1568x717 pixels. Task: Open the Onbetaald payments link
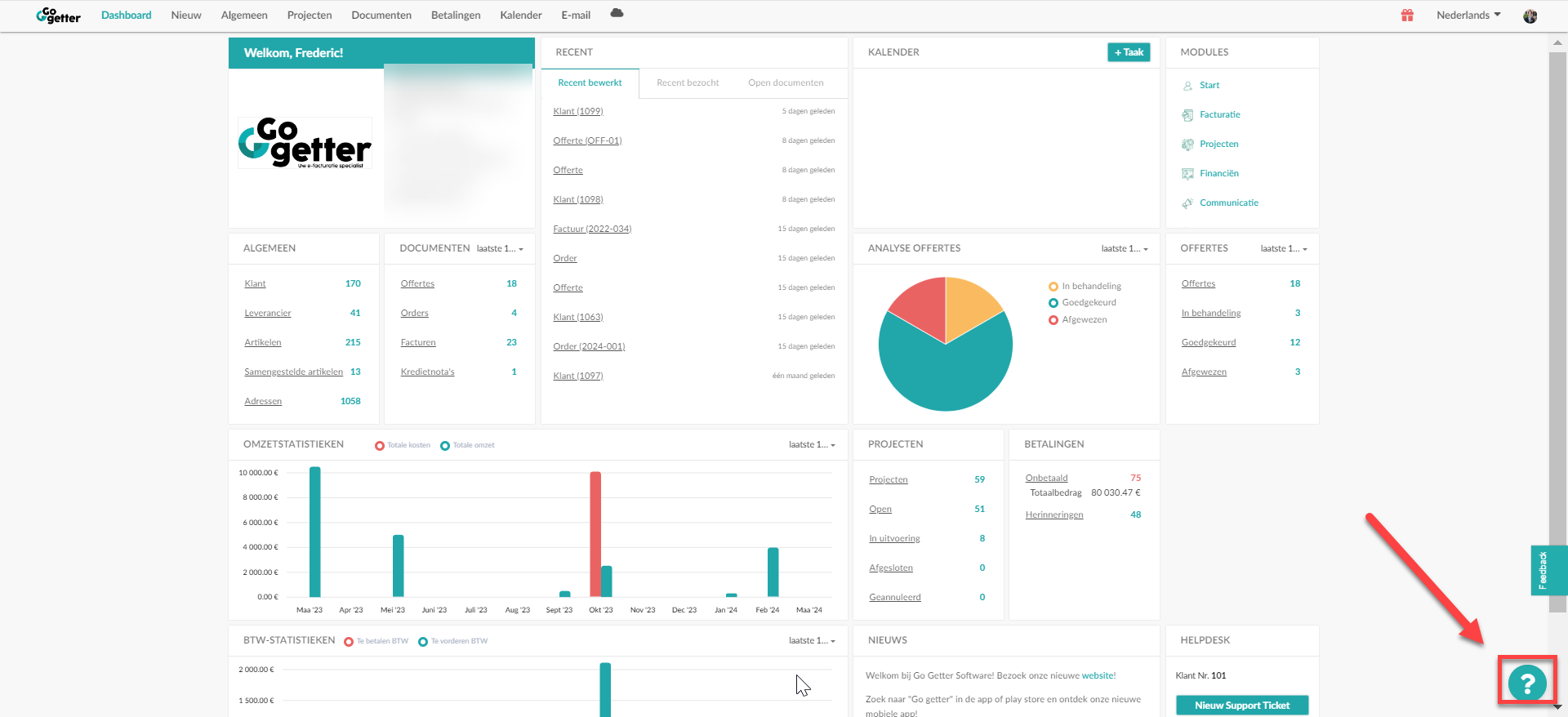[x=1047, y=478]
